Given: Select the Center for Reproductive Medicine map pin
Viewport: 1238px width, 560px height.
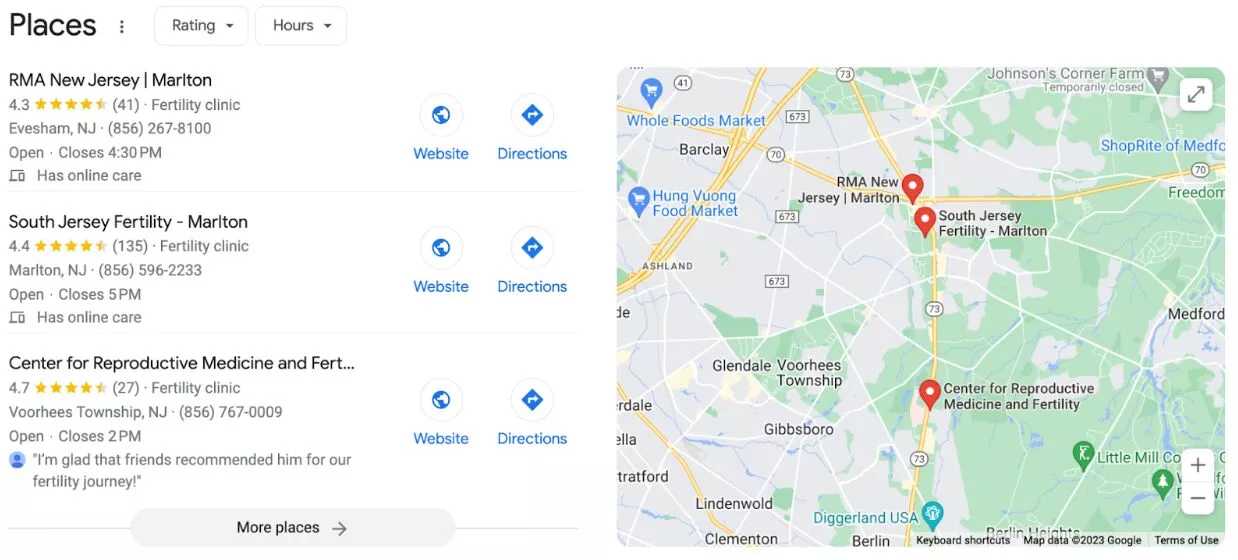Looking at the screenshot, I should pyautogui.click(x=930, y=395).
